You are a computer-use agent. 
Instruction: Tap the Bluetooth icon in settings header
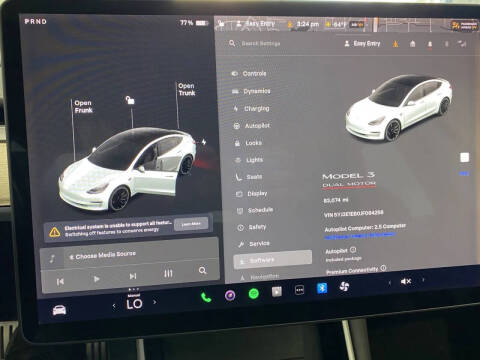[x=447, y=44]
